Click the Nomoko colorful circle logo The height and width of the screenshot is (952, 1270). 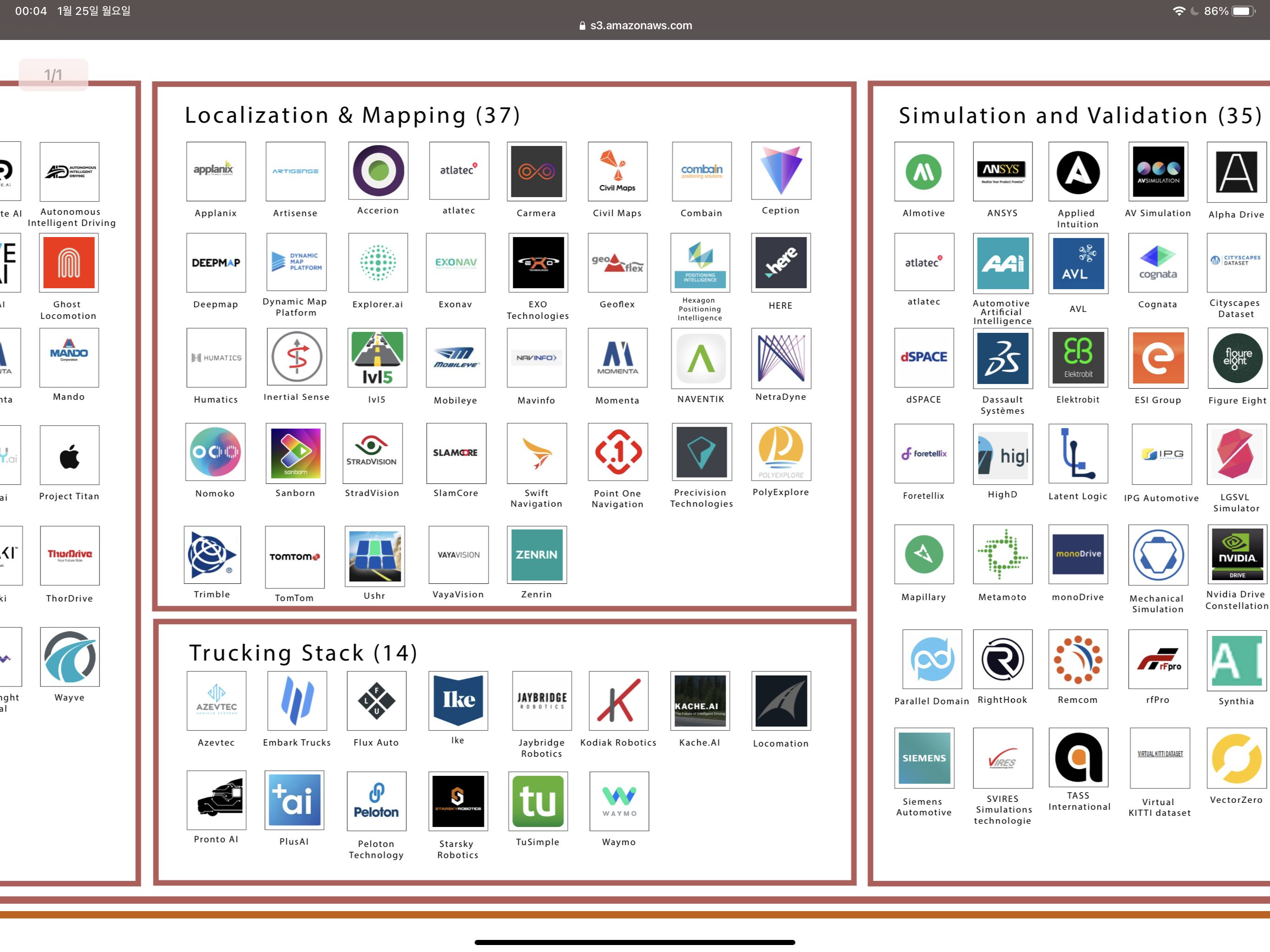tap(215, 452)
